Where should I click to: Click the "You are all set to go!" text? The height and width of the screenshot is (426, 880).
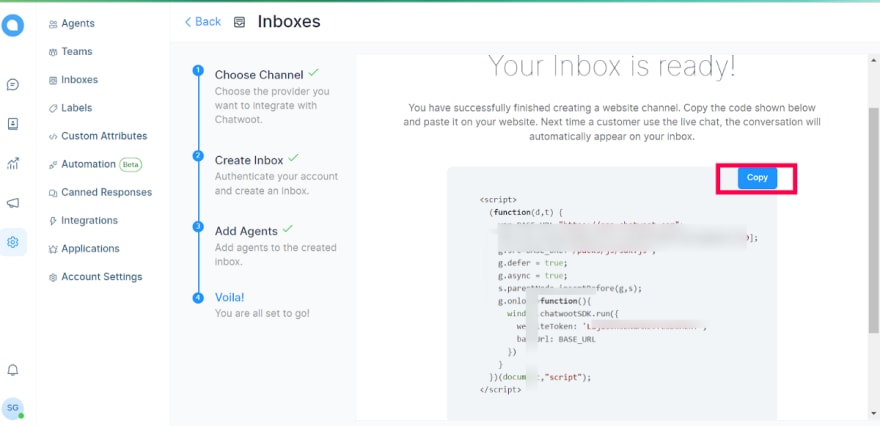pyautogui.click(x=262, y=313)
